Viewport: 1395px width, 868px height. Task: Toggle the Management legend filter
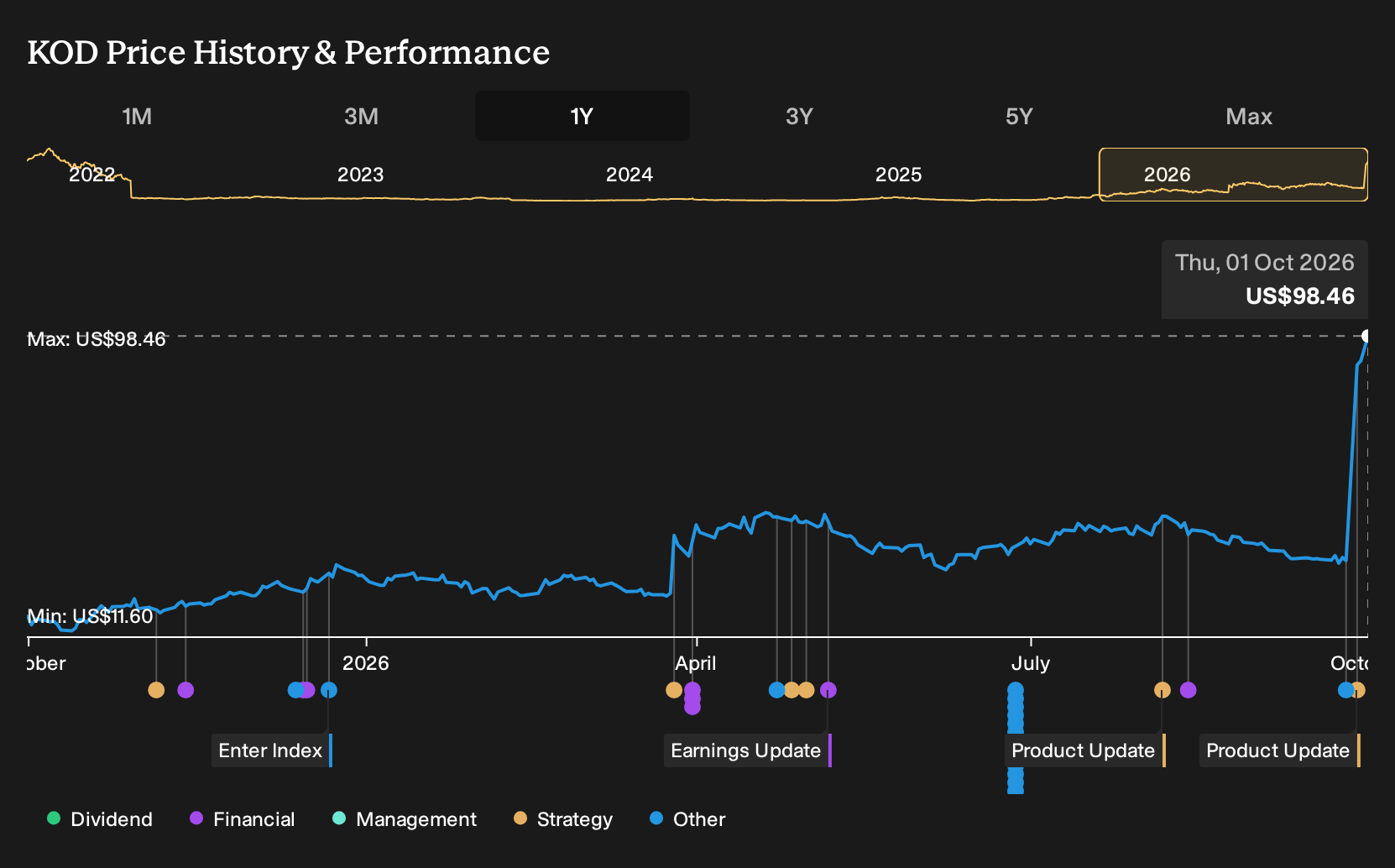(405, 819)
